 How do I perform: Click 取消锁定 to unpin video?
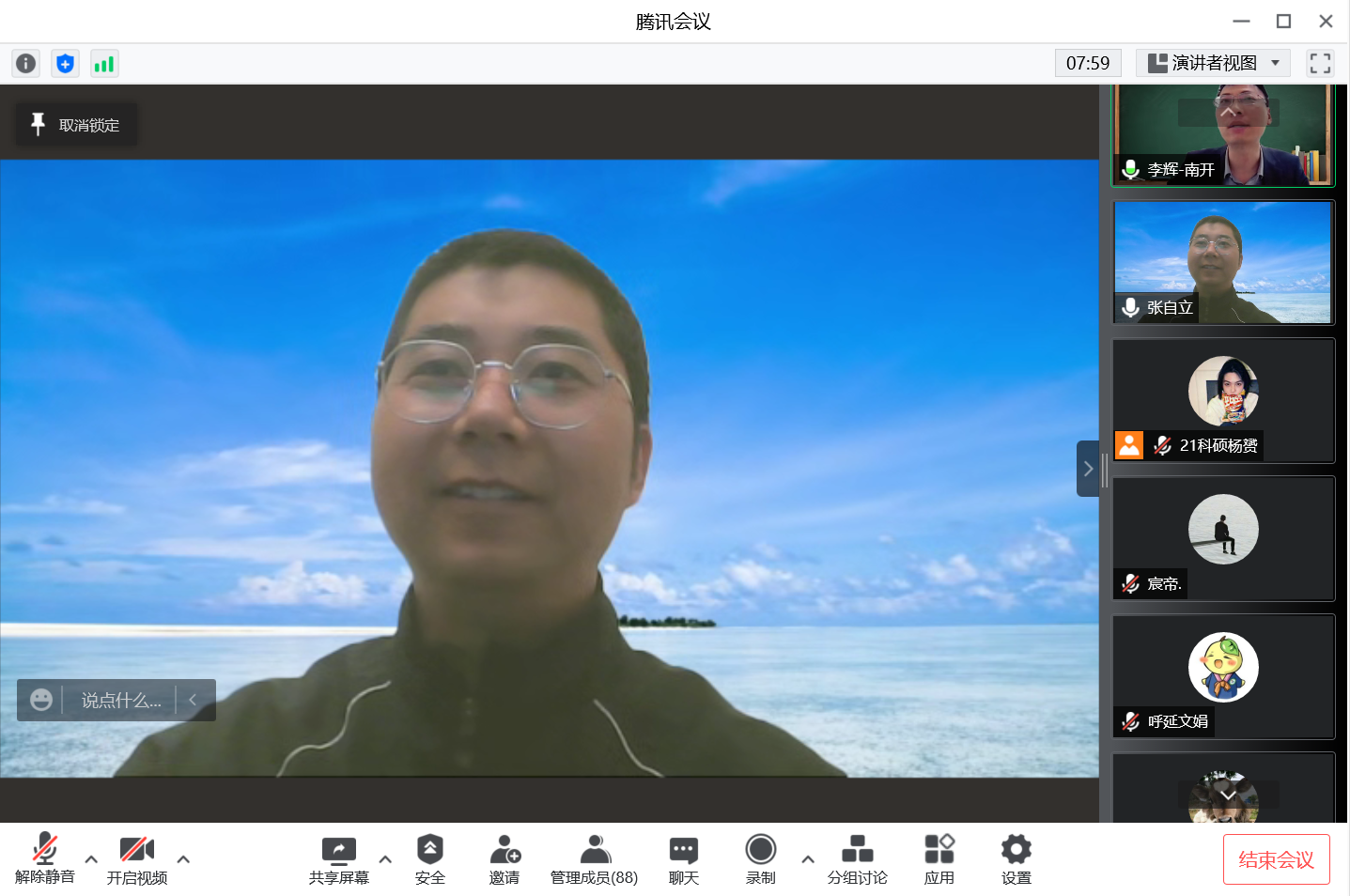(x=76, y=125)
